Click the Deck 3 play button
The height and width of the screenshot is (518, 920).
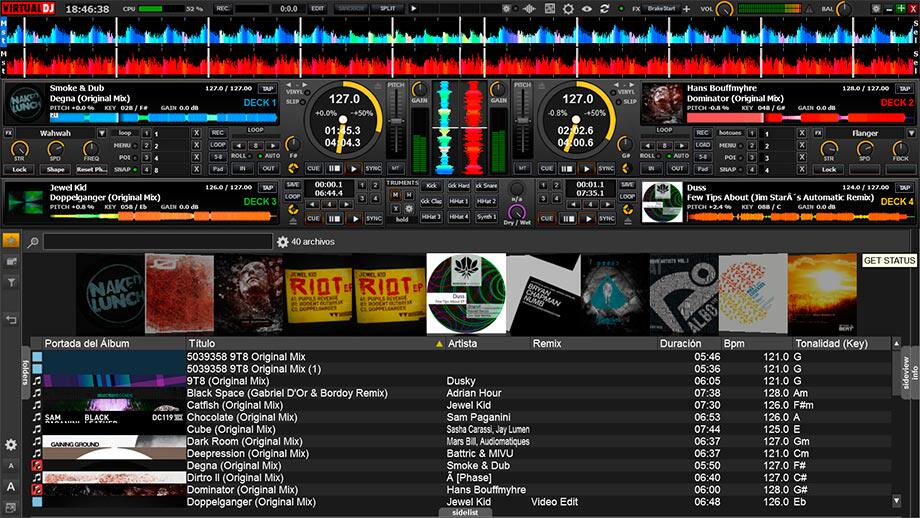pos(354,218)
